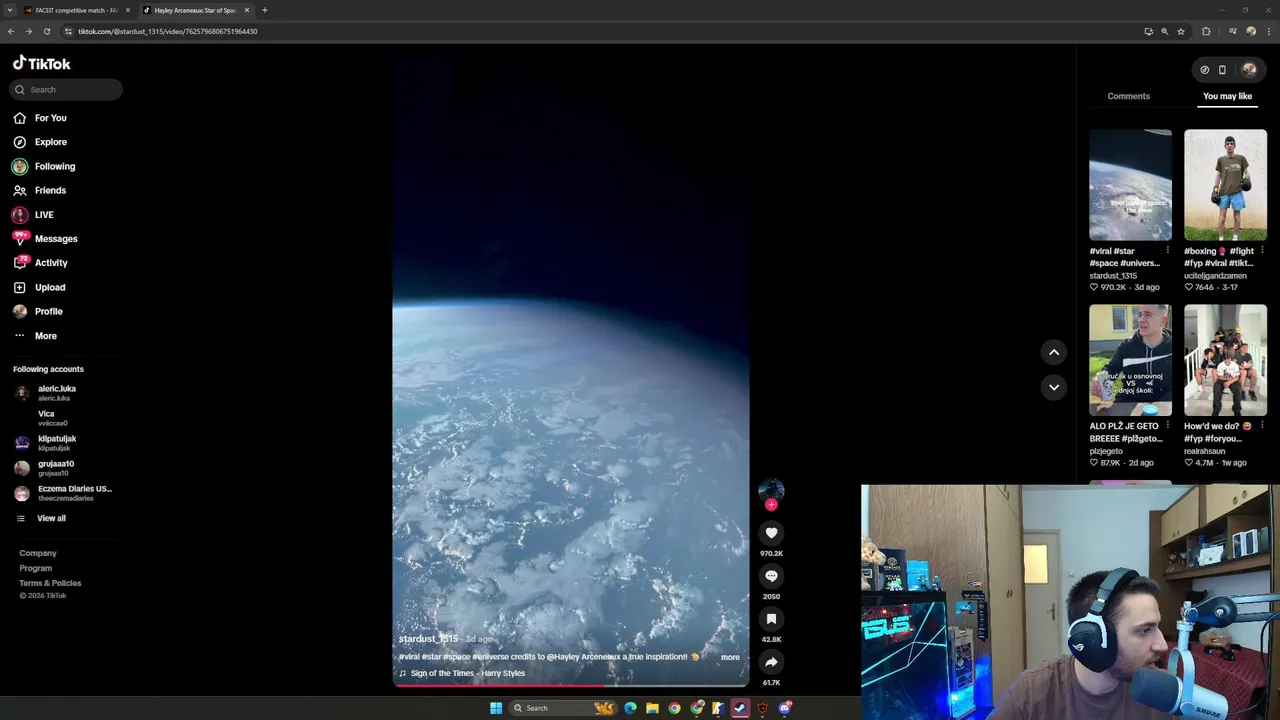
Task: Click the TikTok logo
Action: tap(42, 63)
